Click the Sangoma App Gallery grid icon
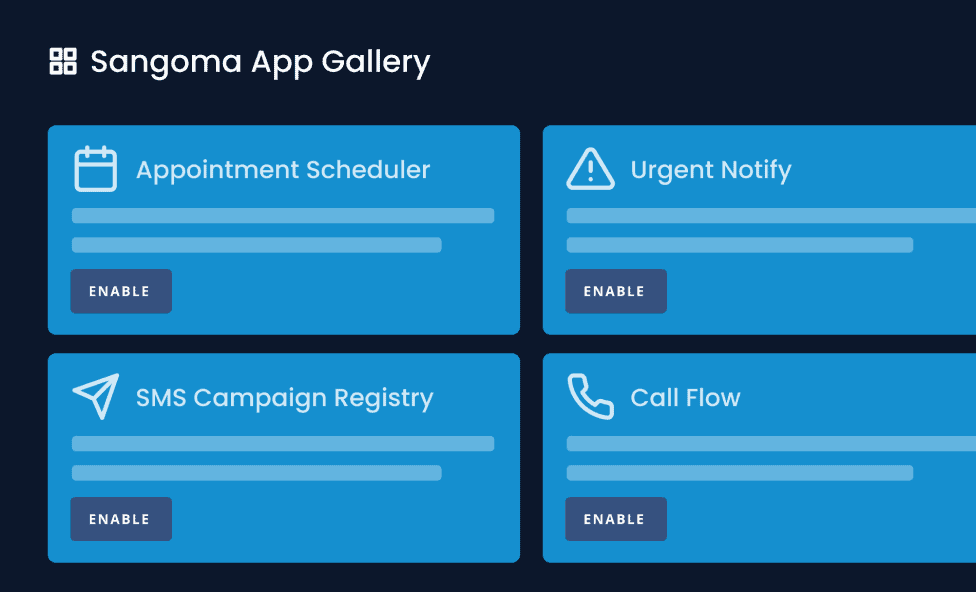976x592 pixels. click(63, 61)
